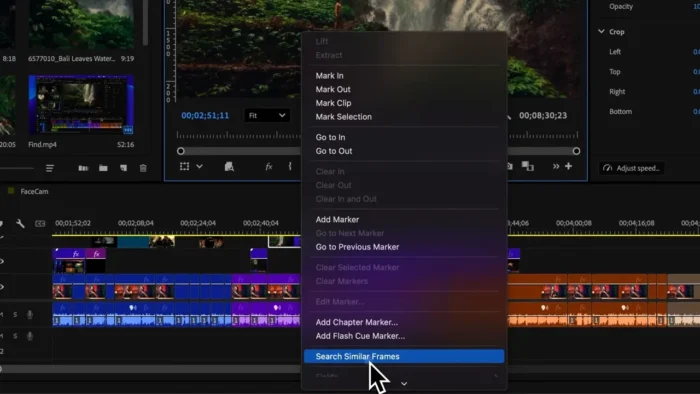Select the white-outlined clip on top track
Image resolution: width=700 pixels, height=394 pixels.
[284, 241]
